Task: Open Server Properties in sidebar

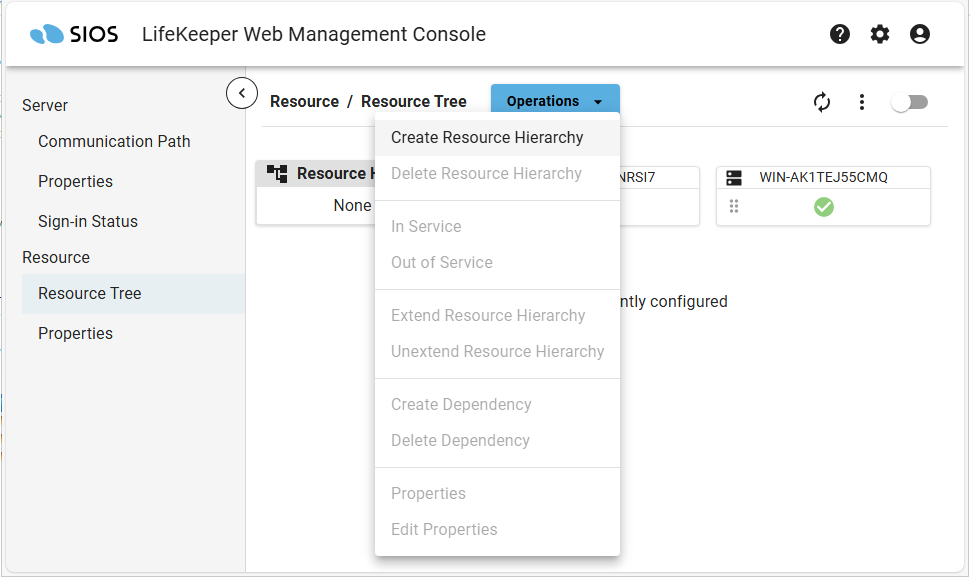Action: tap(75, 182)
